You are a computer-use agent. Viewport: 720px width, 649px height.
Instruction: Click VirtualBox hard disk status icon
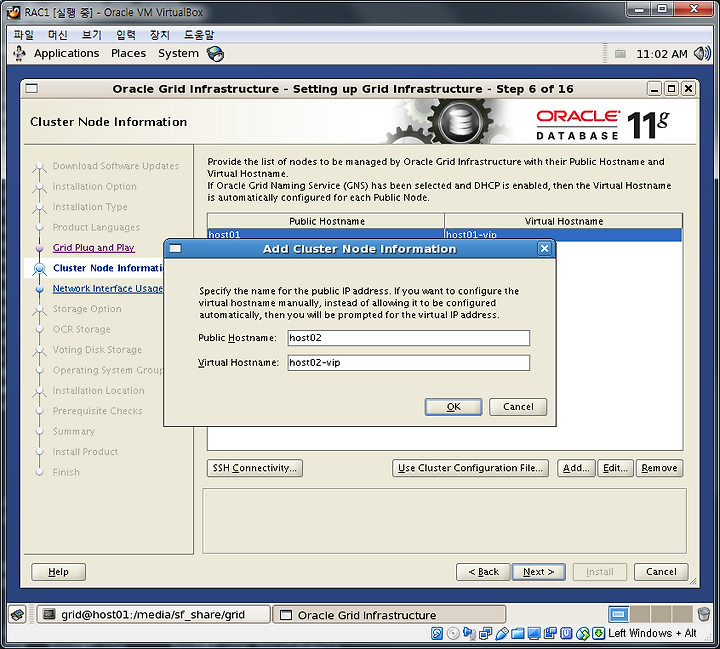coord(437,633)
